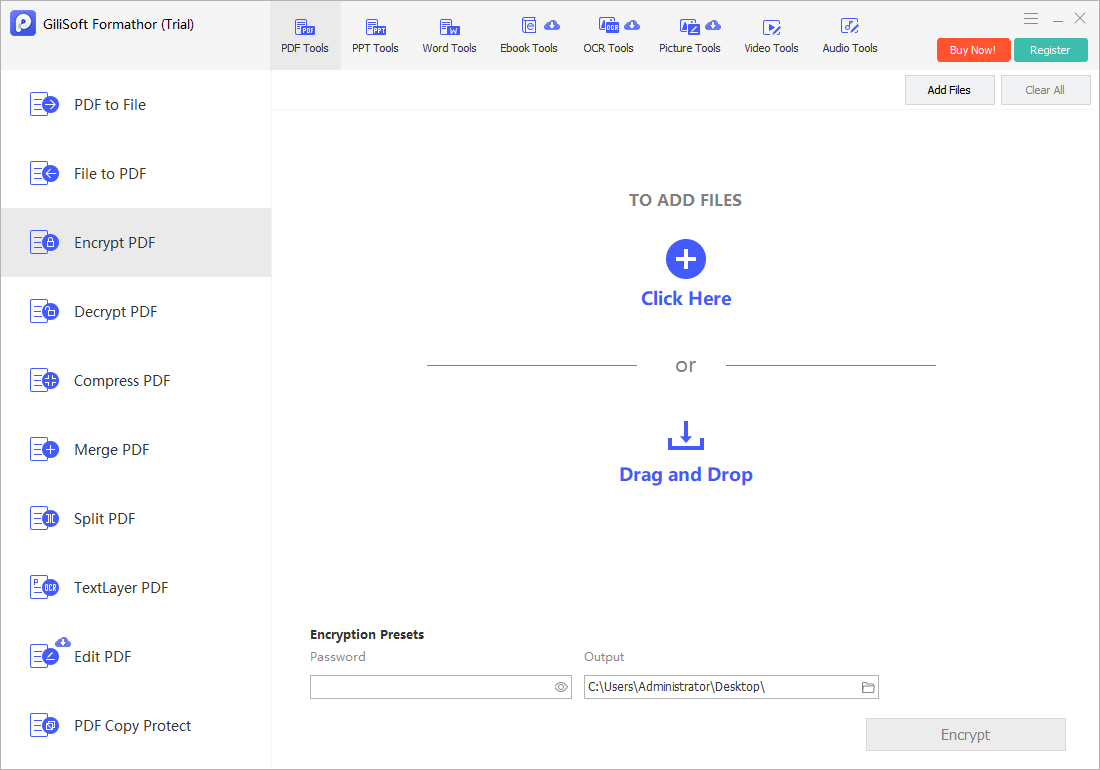Switch to the PPT Tools tab
The height and width of the screenshot is (770, 1100).
[x=375, y=36]
